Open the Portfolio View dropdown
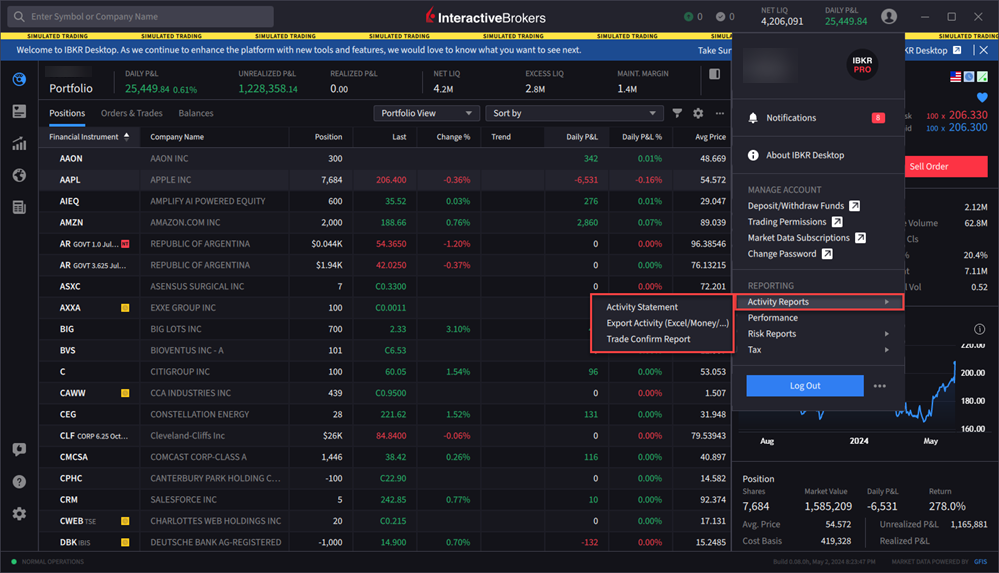The height and width of the screenshot is (573, 999). pos(426,113)
